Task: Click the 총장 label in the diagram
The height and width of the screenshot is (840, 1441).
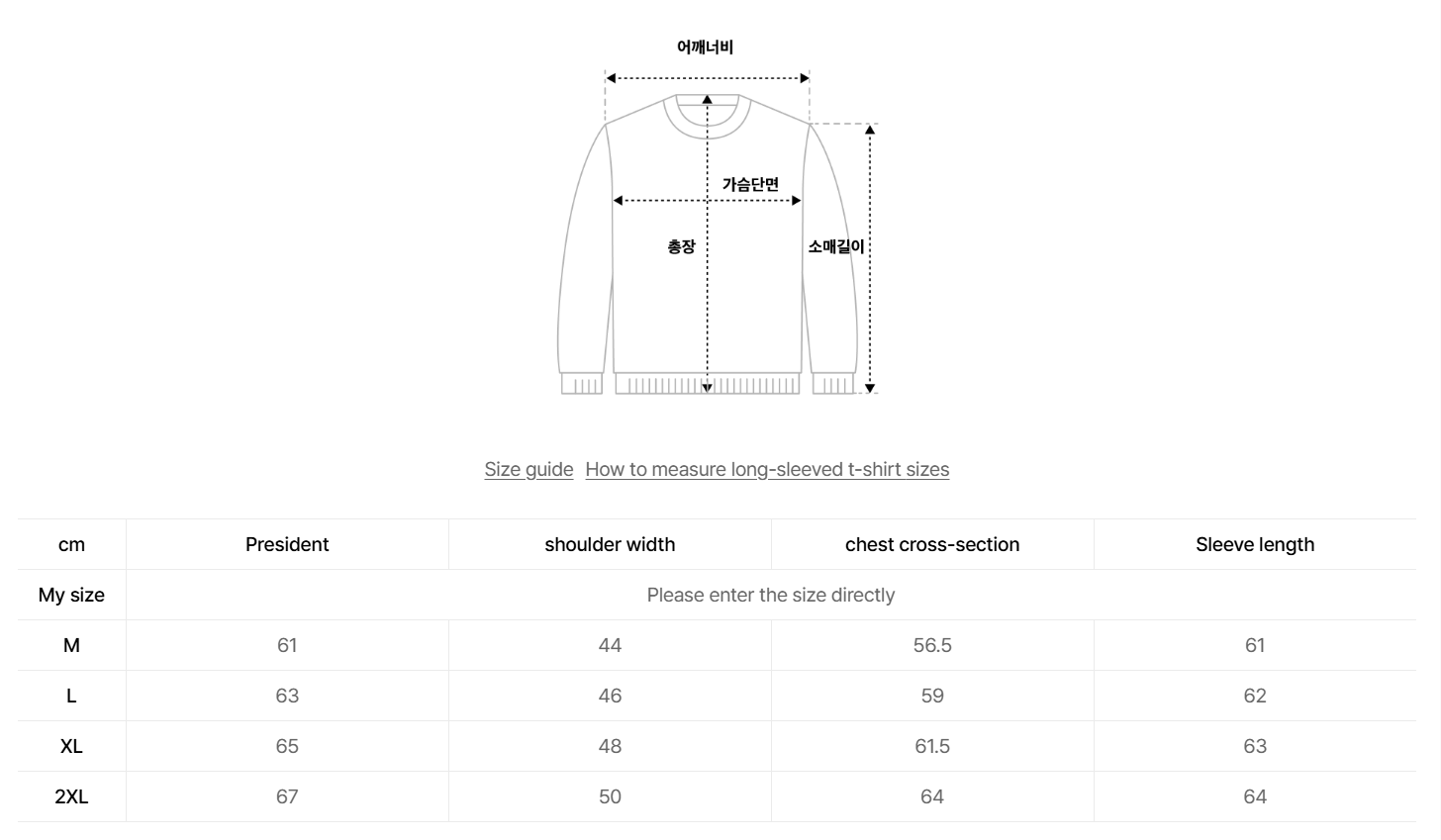Action: [x=681, y=246]
